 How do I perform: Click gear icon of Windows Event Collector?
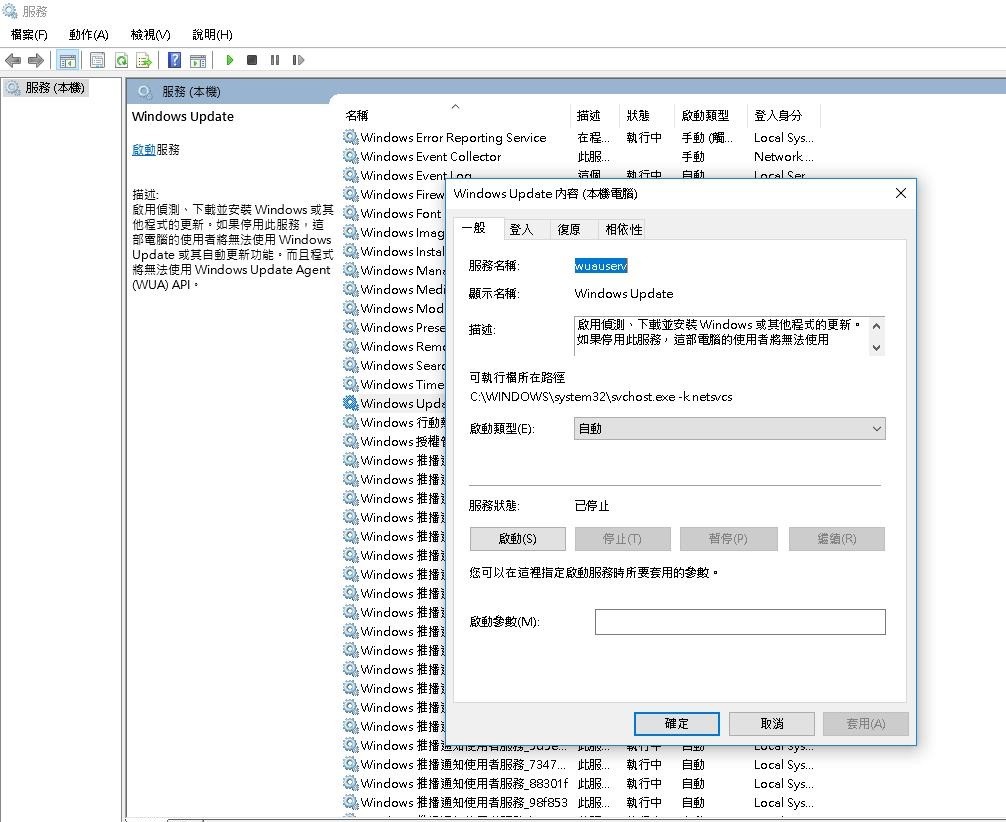coord(350,156)
